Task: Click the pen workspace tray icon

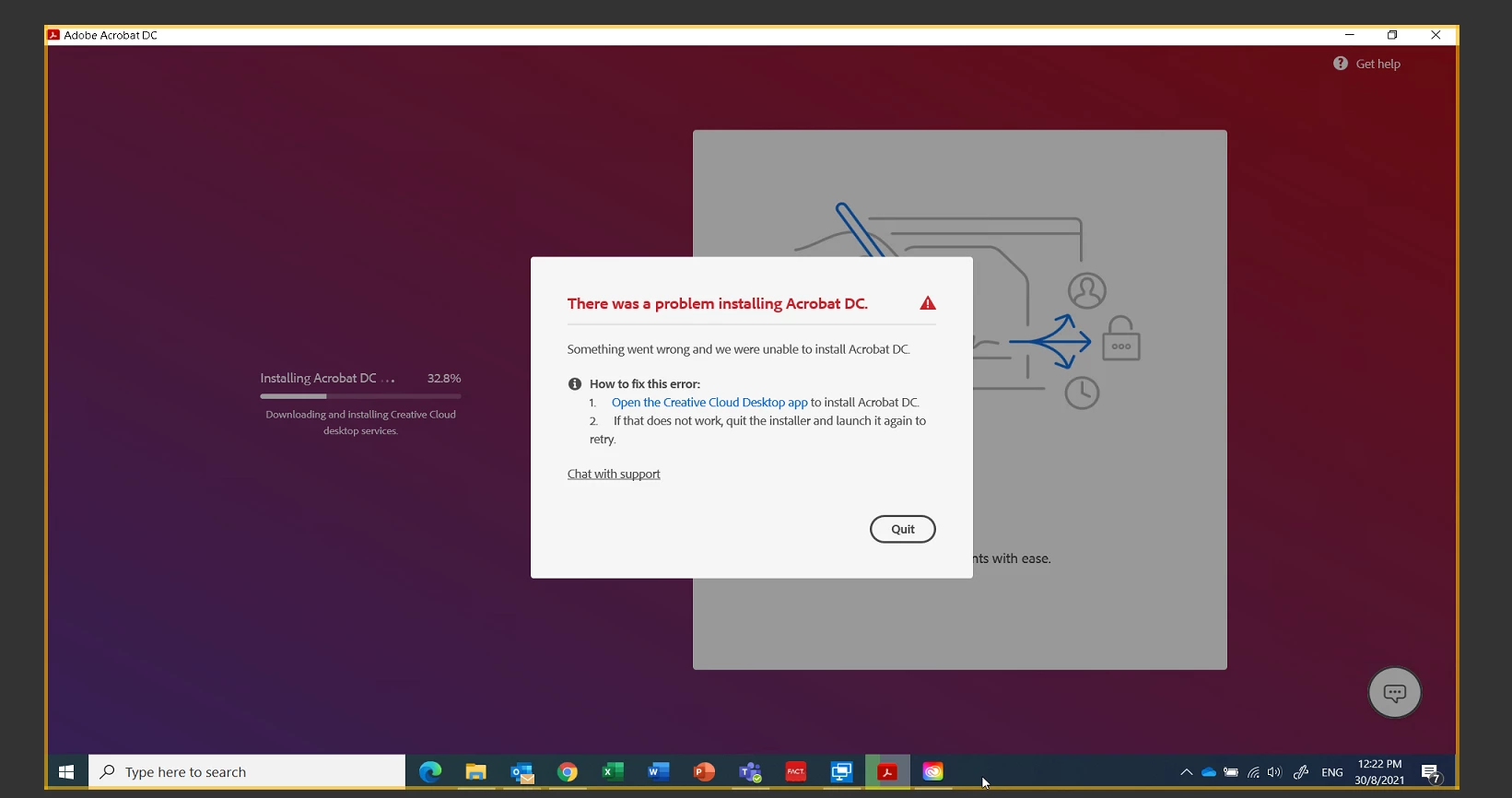Action: 1301,772
